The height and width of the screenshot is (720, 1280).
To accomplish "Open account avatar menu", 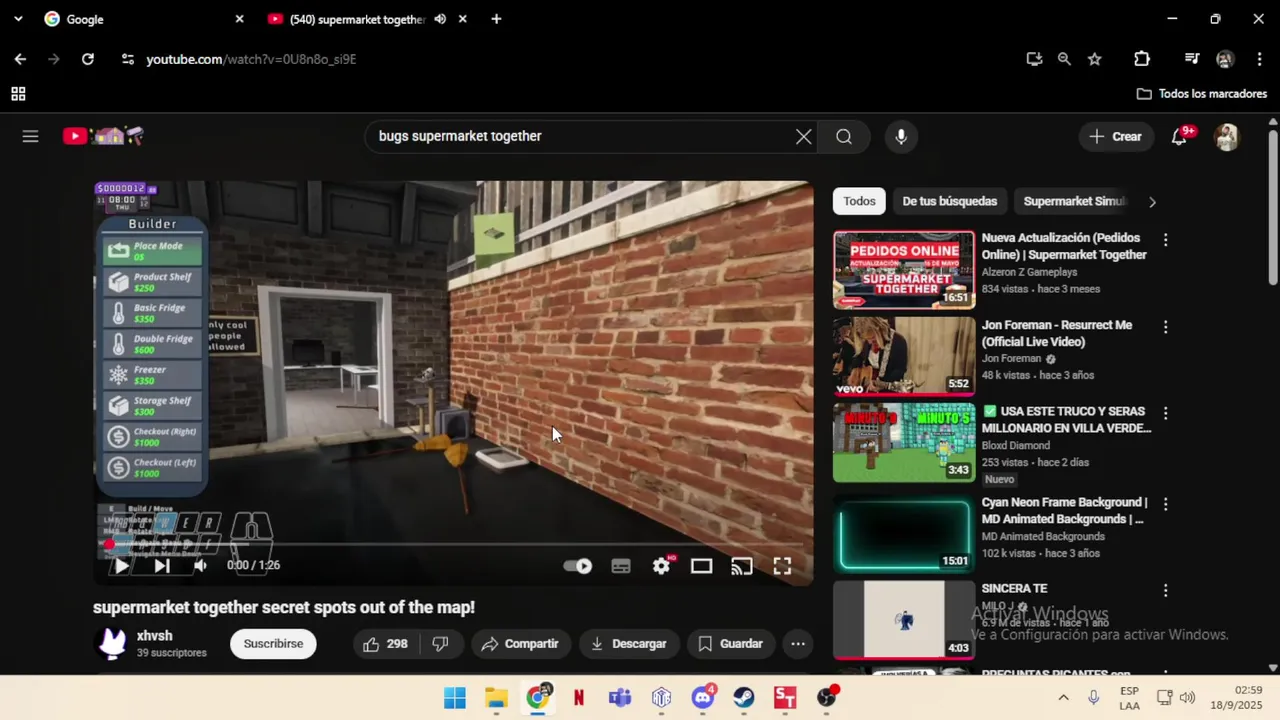I will coord(1227,137).
